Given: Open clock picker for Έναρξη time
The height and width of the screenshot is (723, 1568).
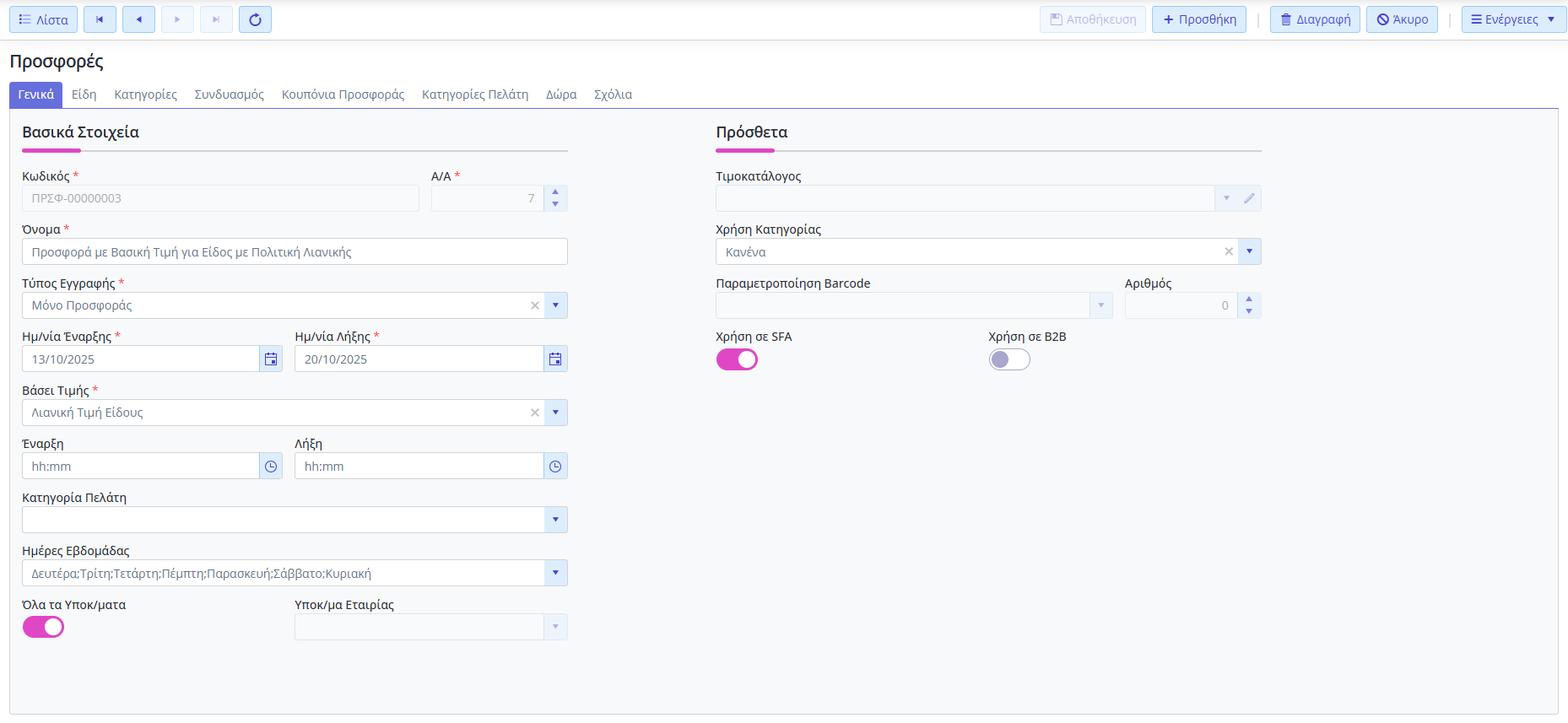Looking at the screenshot, I should coord(271,467).
